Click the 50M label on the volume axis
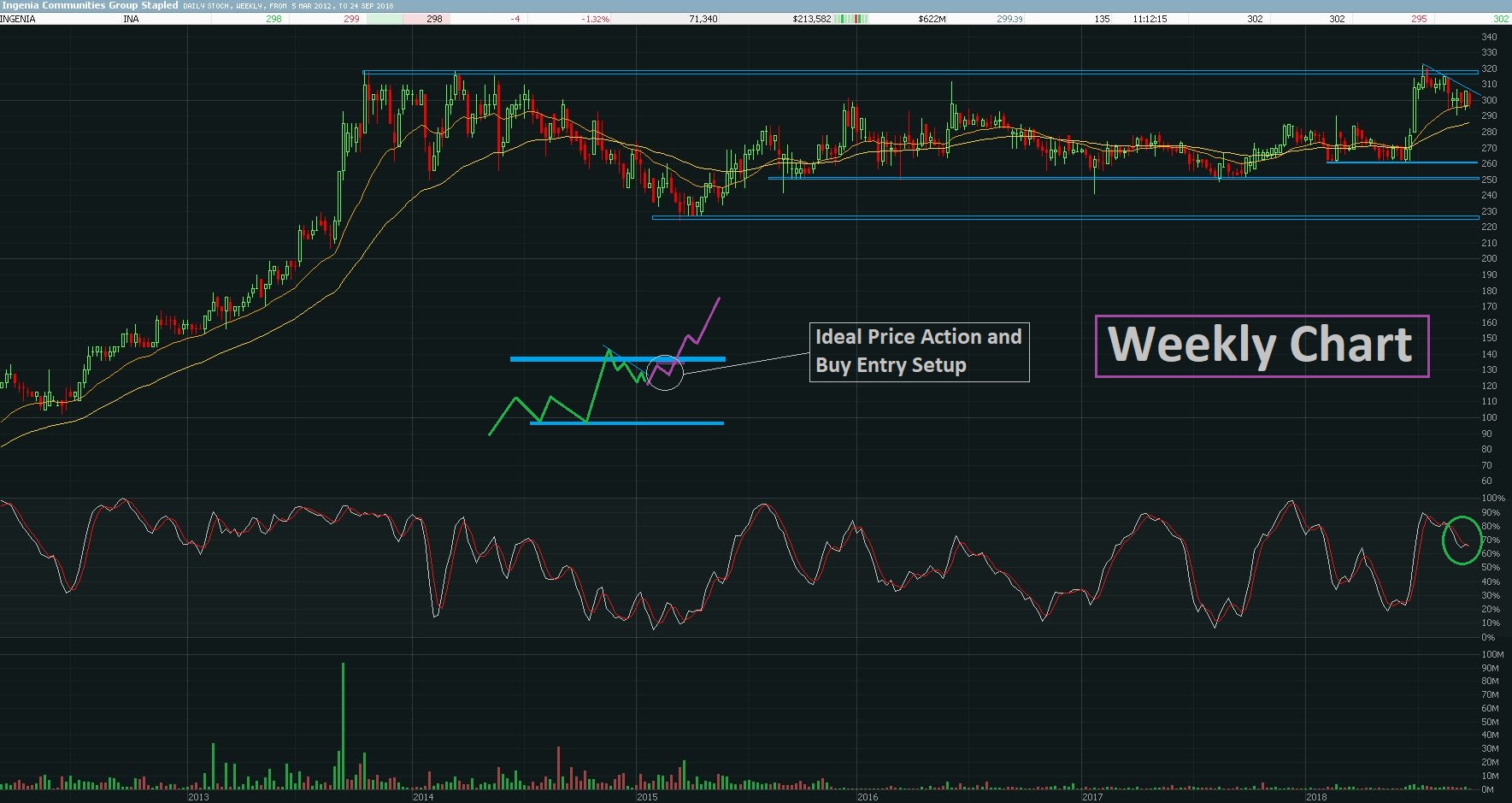 tap(1490, 722)
